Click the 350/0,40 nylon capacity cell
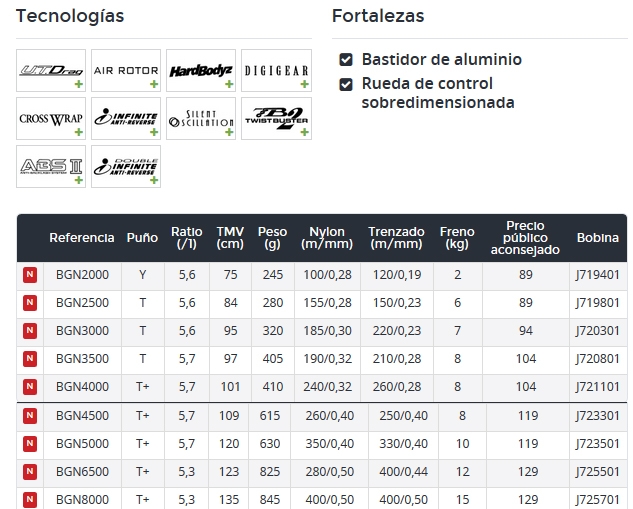633x509 pixels. pyautogui.click(x=329, y=444)
